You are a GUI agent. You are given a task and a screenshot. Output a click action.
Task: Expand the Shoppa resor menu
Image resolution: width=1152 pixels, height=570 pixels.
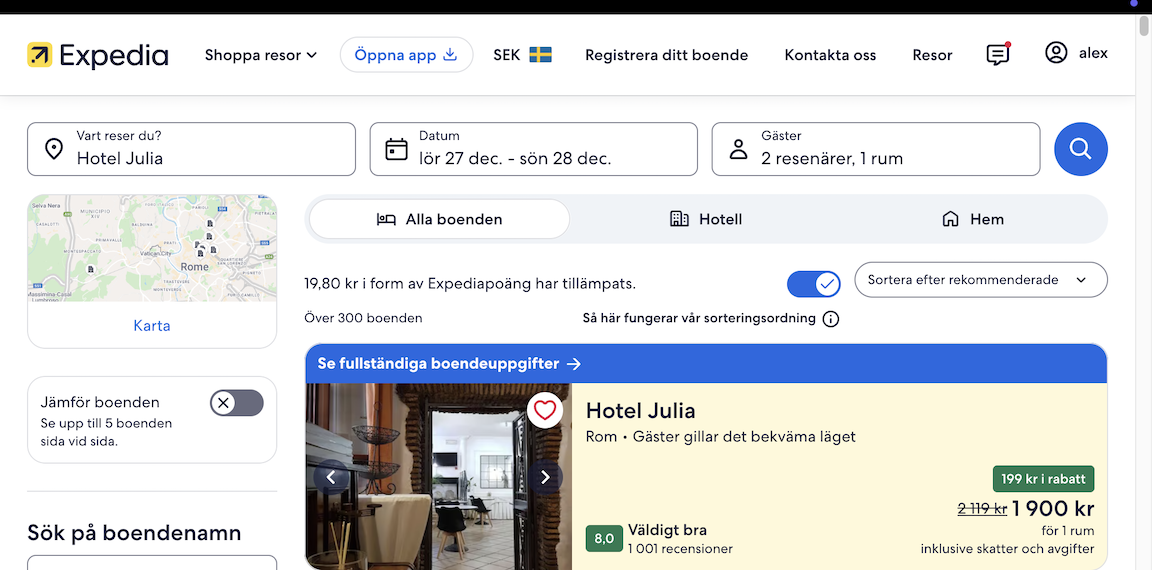[260, 55]
